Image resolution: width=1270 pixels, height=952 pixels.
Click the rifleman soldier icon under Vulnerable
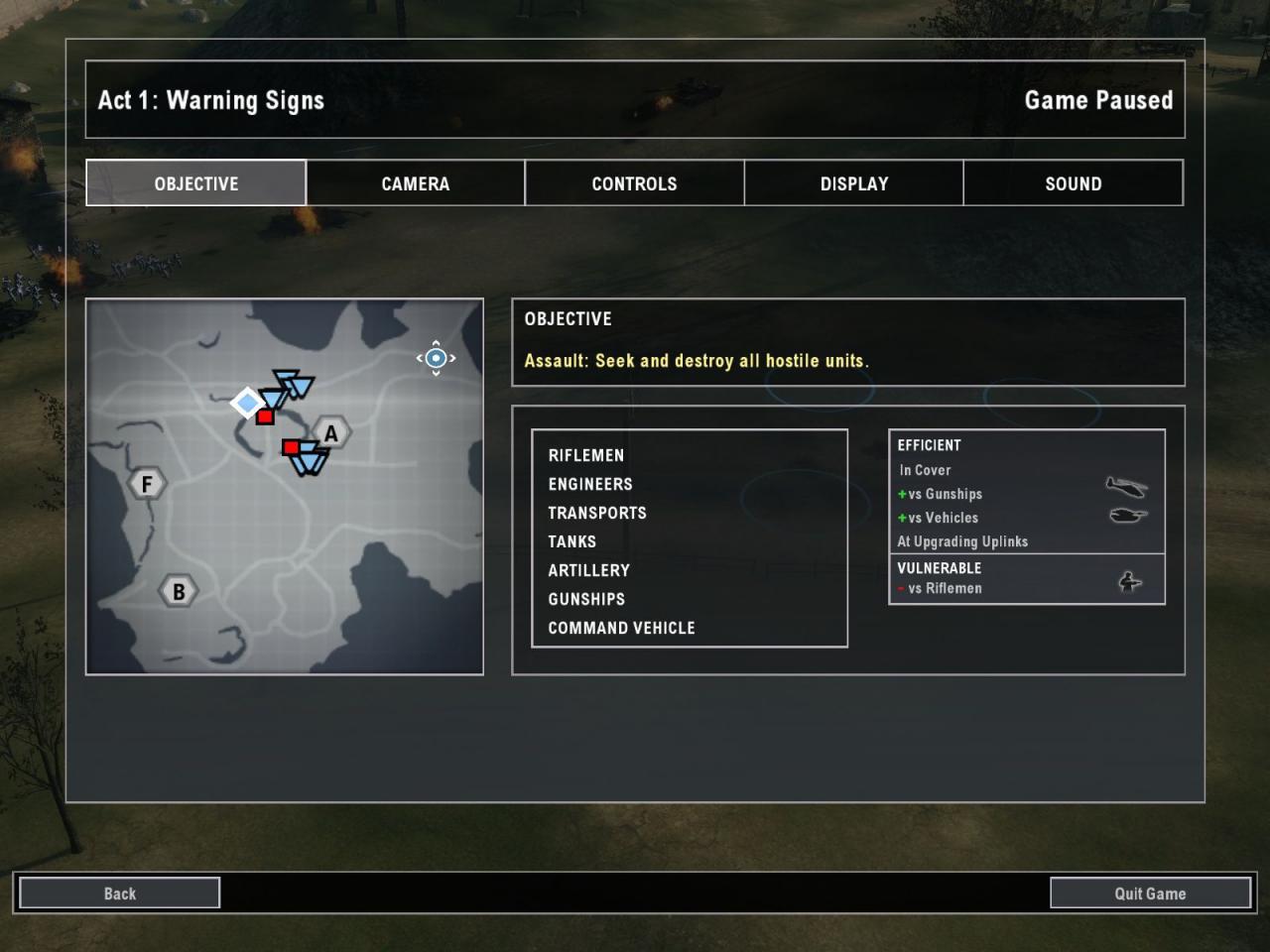point(1129,581)
